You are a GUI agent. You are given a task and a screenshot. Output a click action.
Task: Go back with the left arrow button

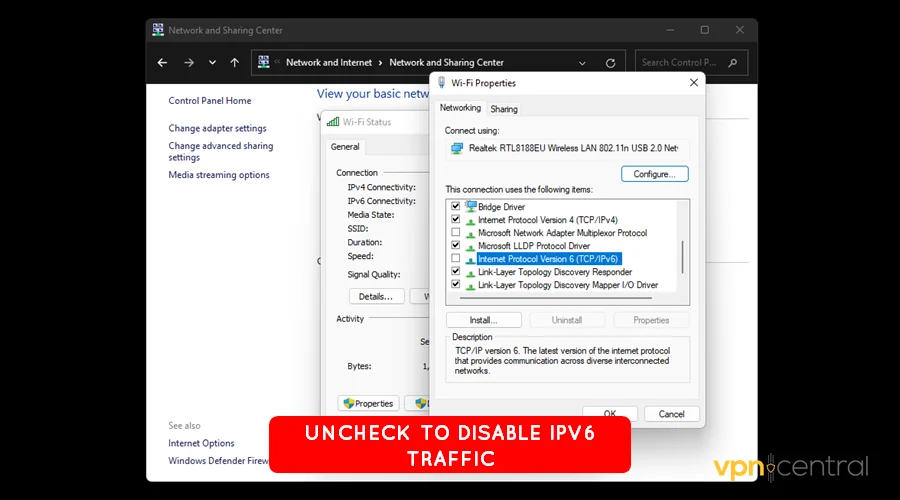tap(162, 63)
